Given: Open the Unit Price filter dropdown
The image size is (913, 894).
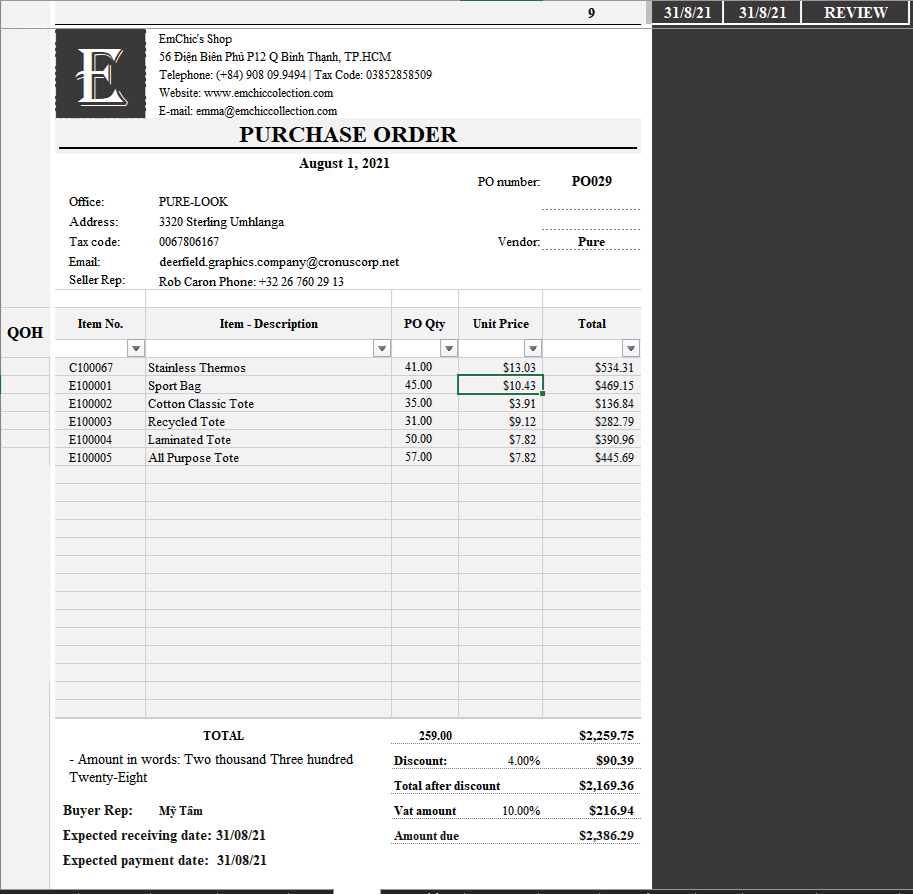Looking at the screenshot, I should [533, 348].
